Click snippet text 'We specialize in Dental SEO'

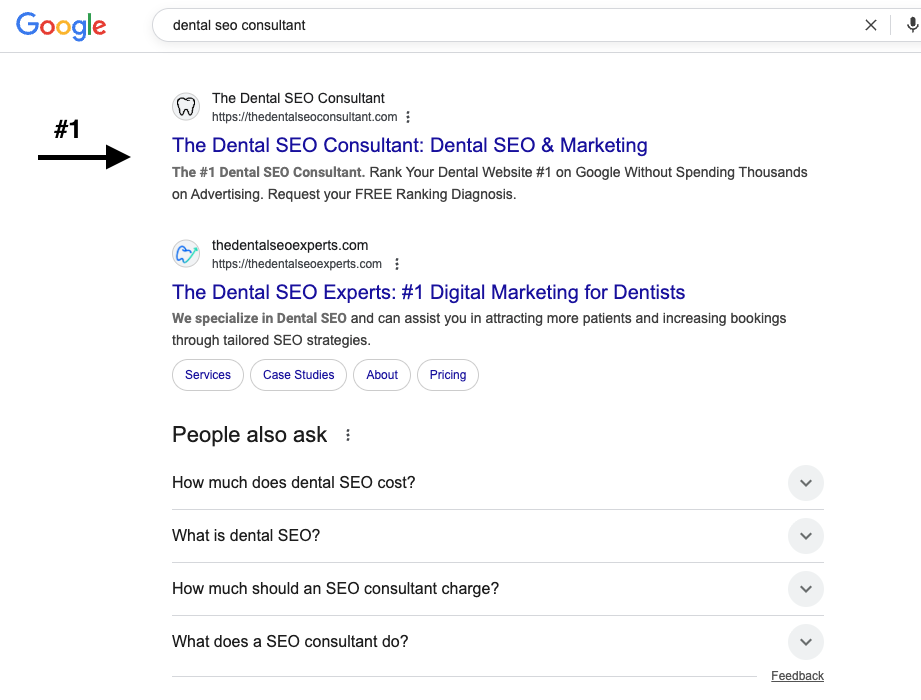259,318
